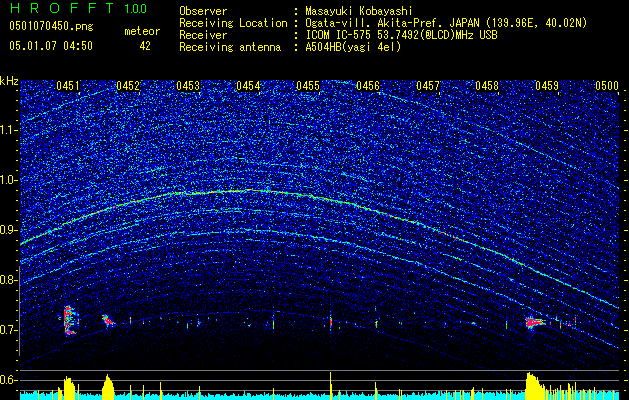Select the file name 0501070450.png
The image size is (629, 400).
(x=51, y=27)
